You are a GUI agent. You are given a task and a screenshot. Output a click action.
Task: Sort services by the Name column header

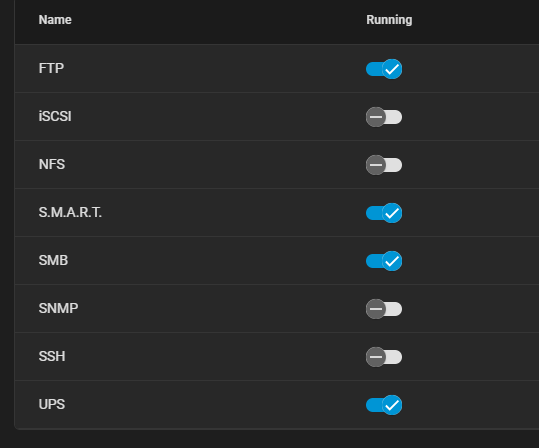pos(55,20)
